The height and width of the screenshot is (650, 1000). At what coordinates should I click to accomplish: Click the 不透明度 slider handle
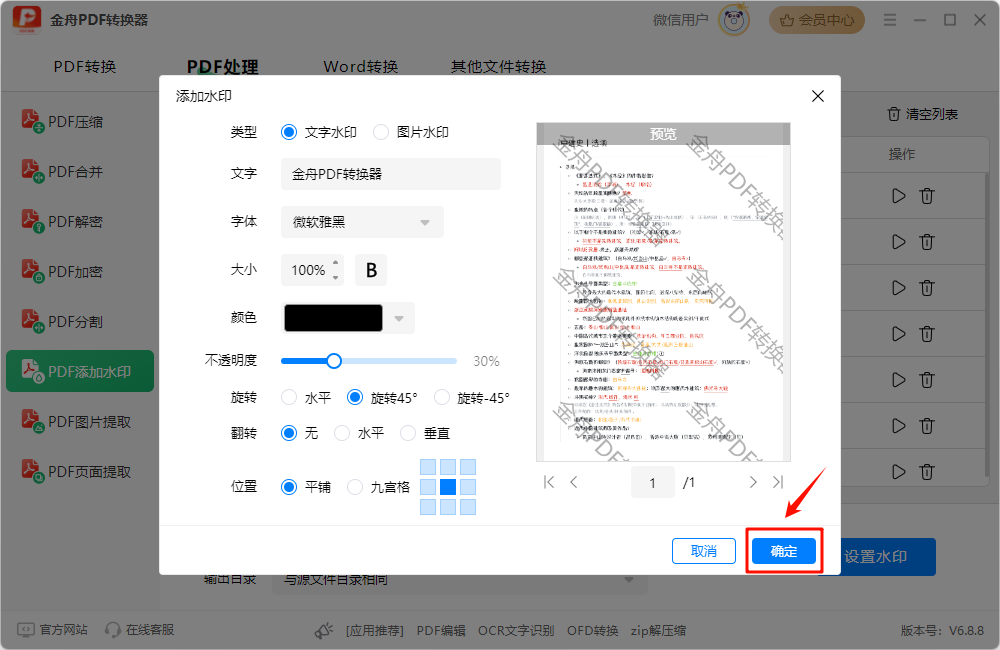(x=334, y=361)
